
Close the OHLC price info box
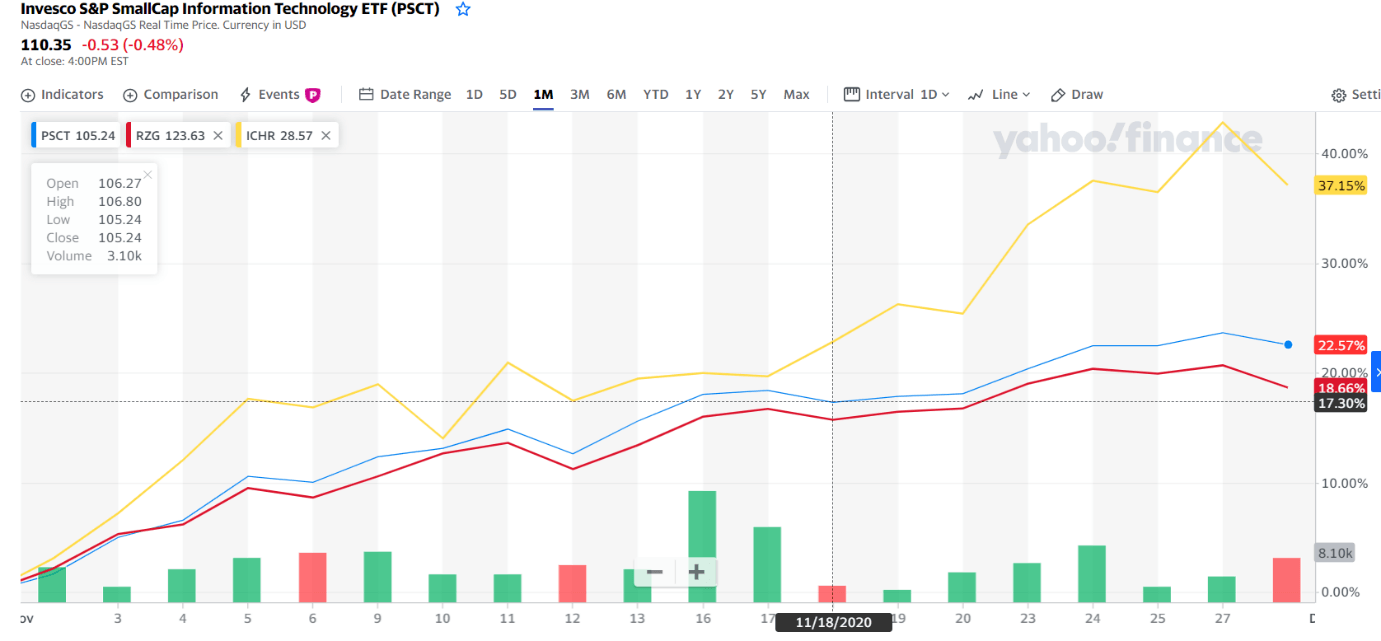pos(148,175)
